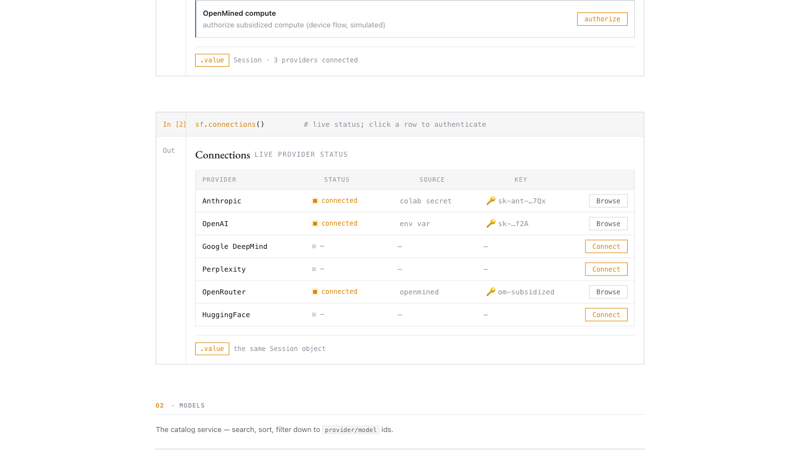The width and height of the screenshot is (800, 450).
Task: Click the connected status text for Anthropic
Action: [x=339, y=201]
